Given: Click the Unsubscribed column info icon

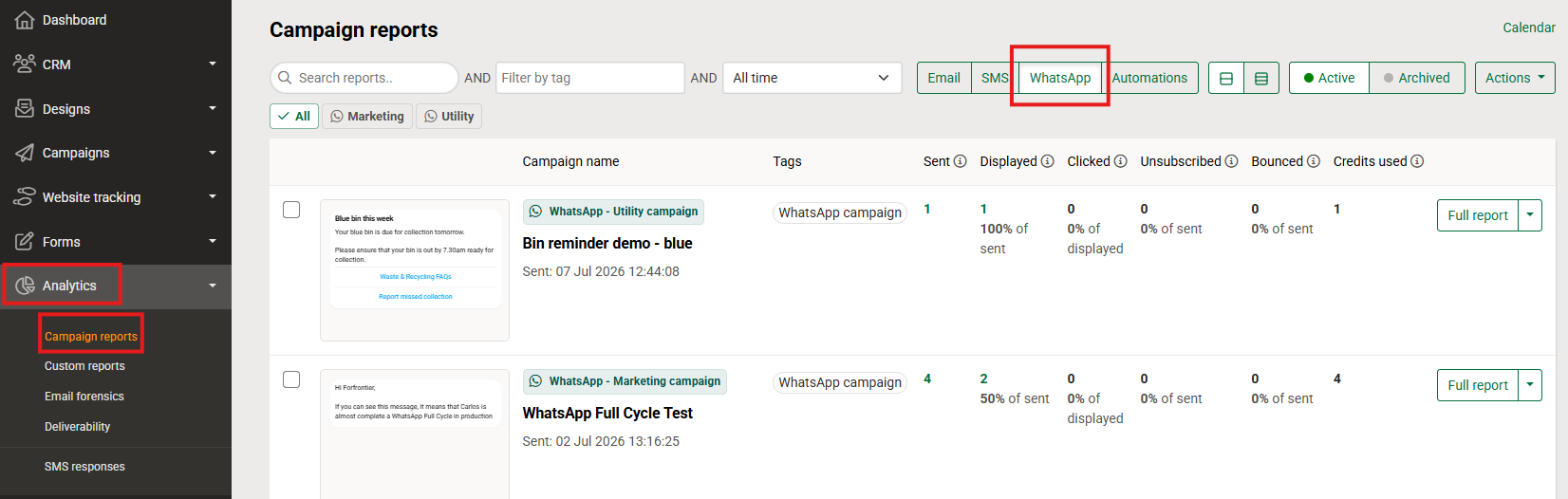Looking at the screenshot, I should 1231,161.
